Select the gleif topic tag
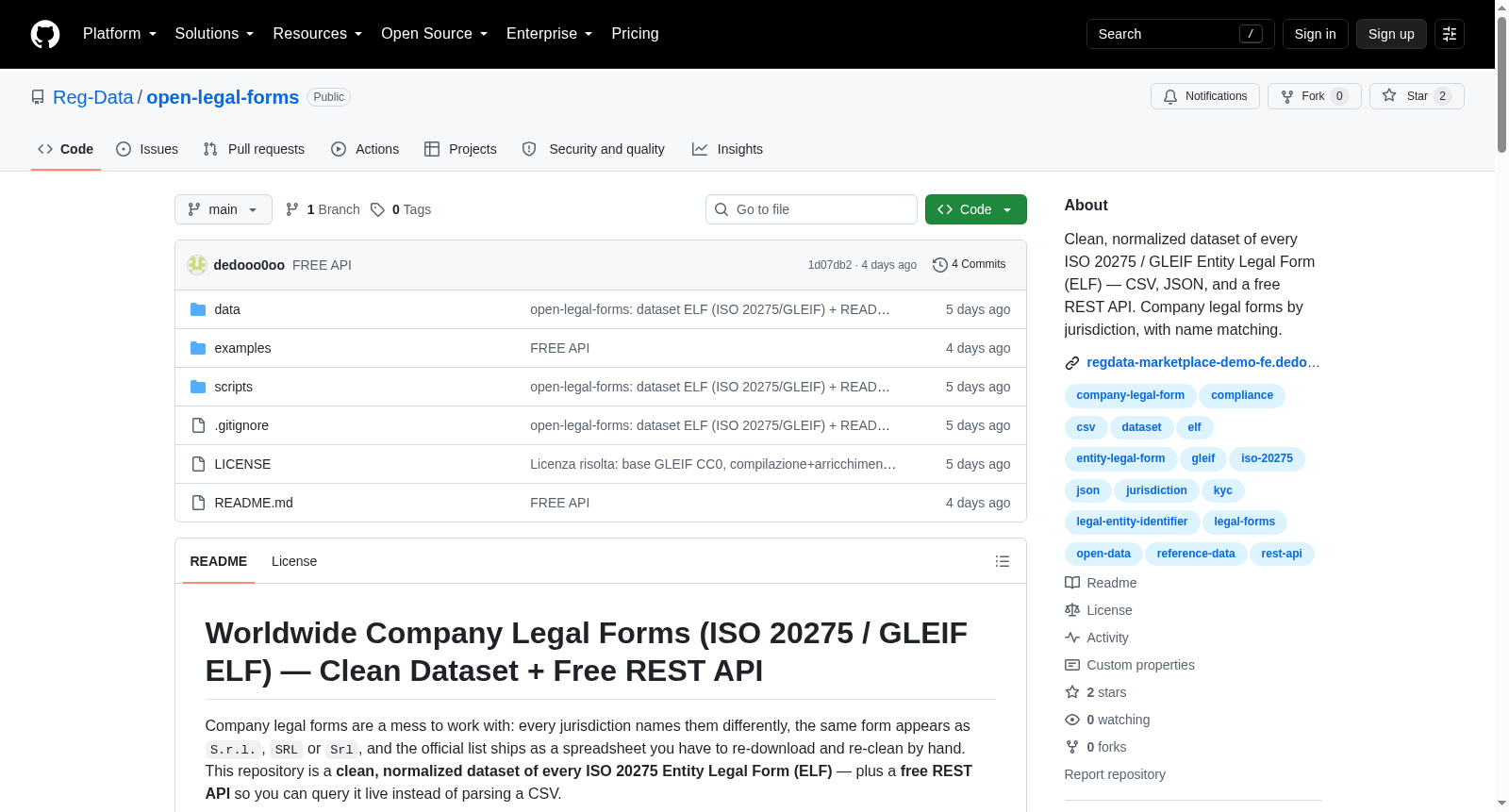The width and height of the screenshot is (1509, 812). pyautogui.click(x=1202, y=458)
